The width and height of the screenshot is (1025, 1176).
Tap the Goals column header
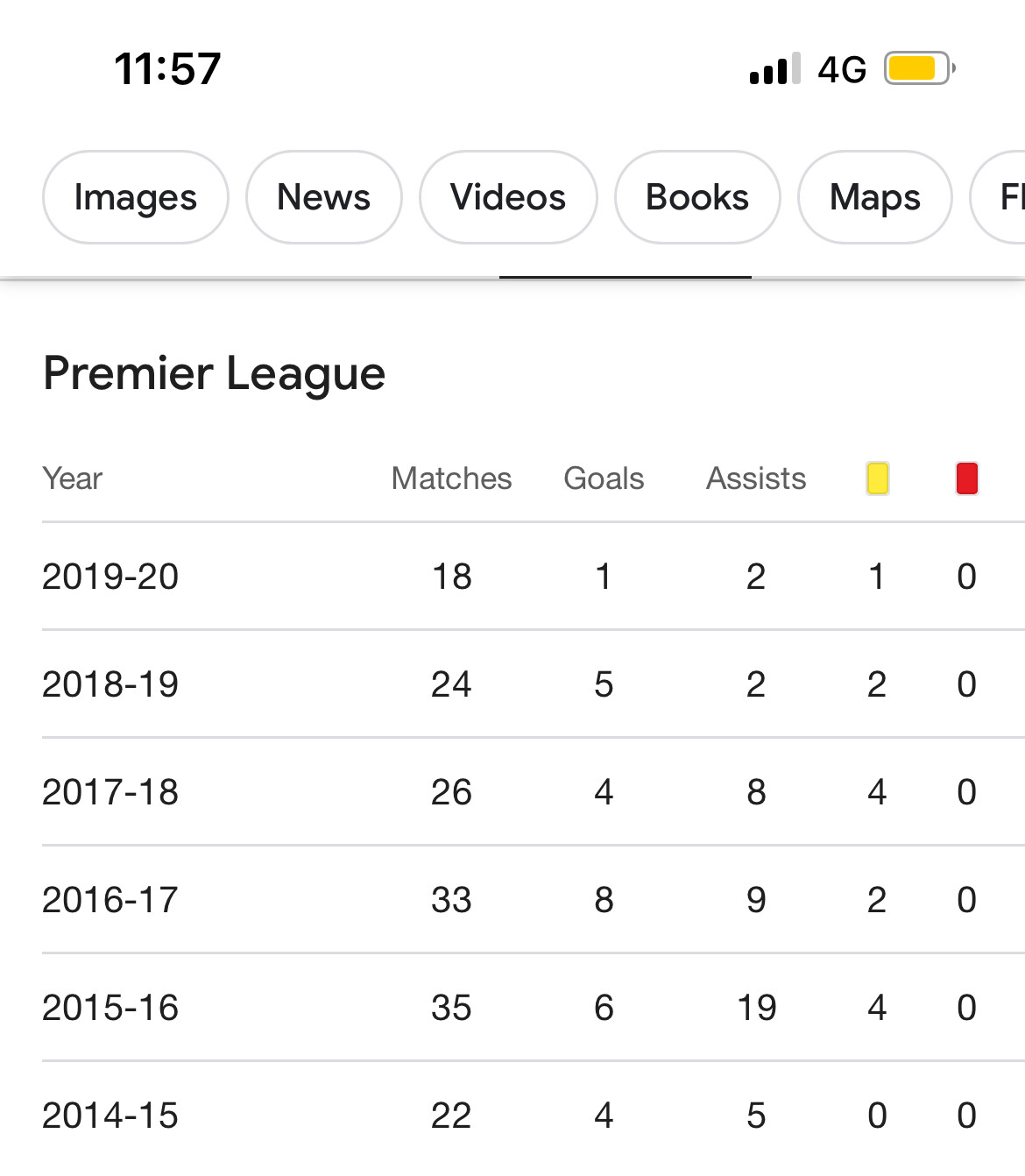604,478
